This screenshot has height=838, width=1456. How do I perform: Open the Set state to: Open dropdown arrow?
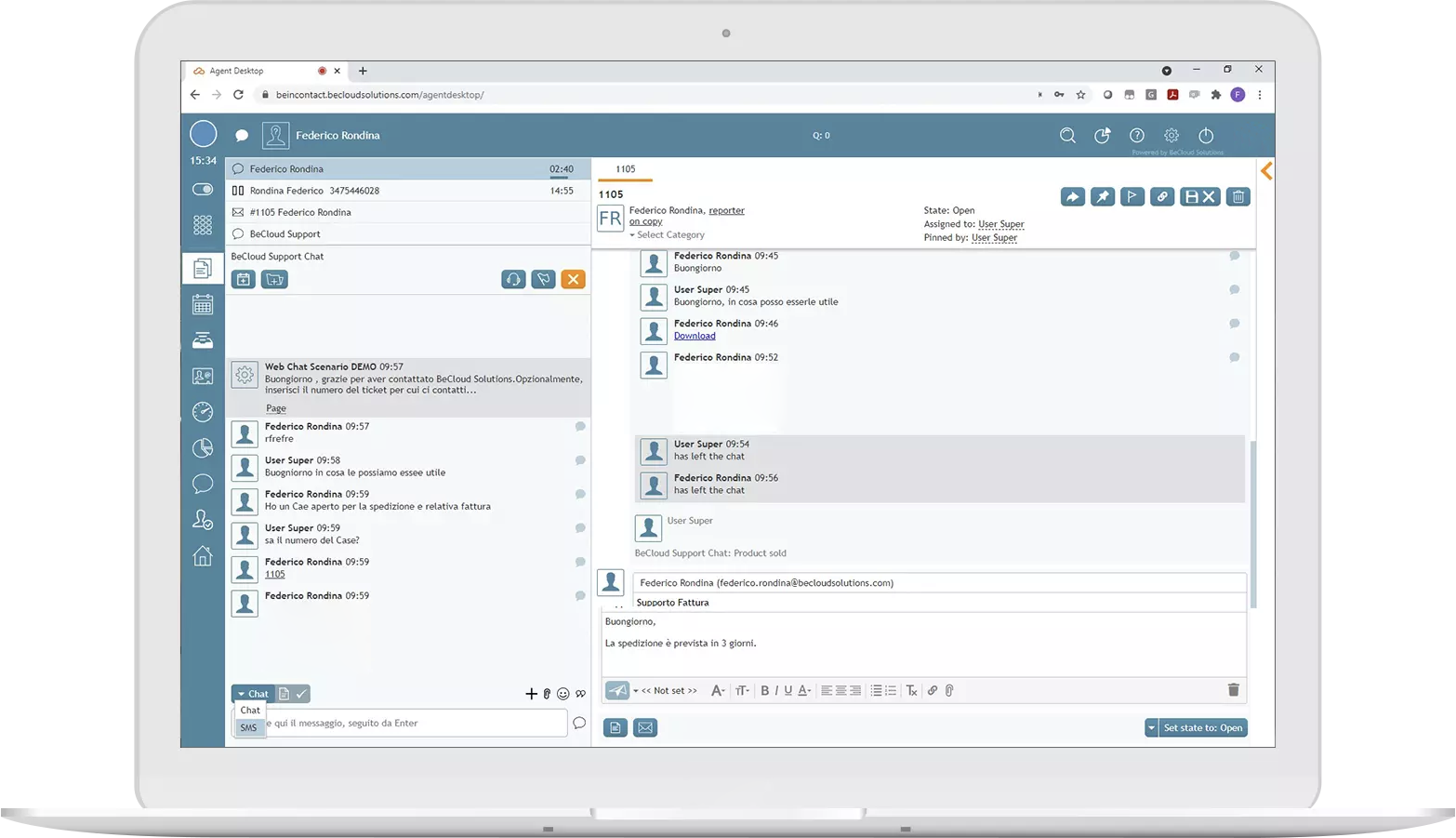(x=1151, y=728)
